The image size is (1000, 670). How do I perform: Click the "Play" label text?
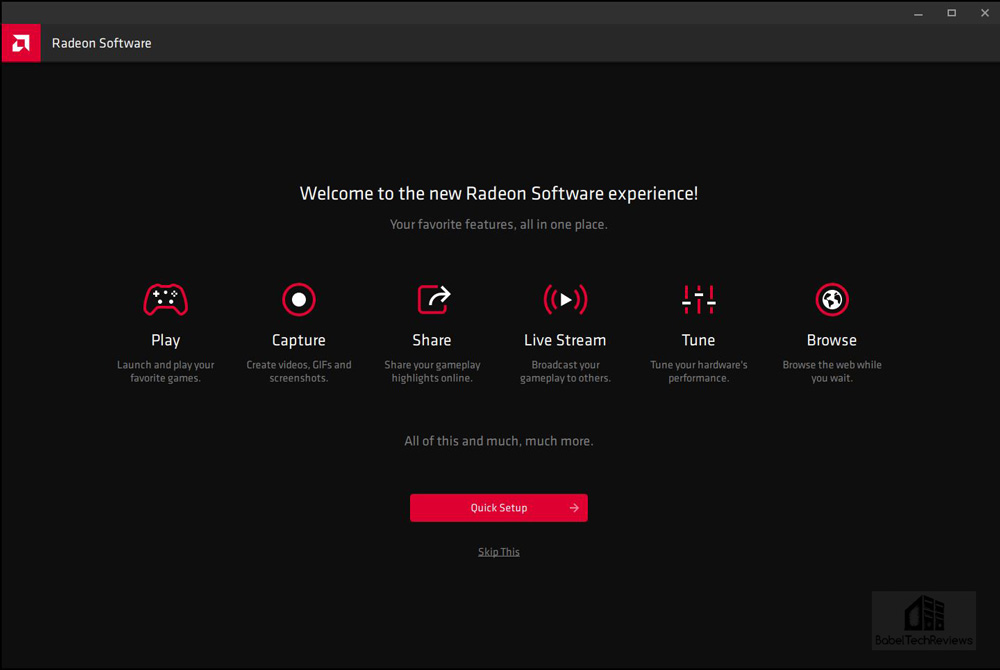(x=165, y=340)
